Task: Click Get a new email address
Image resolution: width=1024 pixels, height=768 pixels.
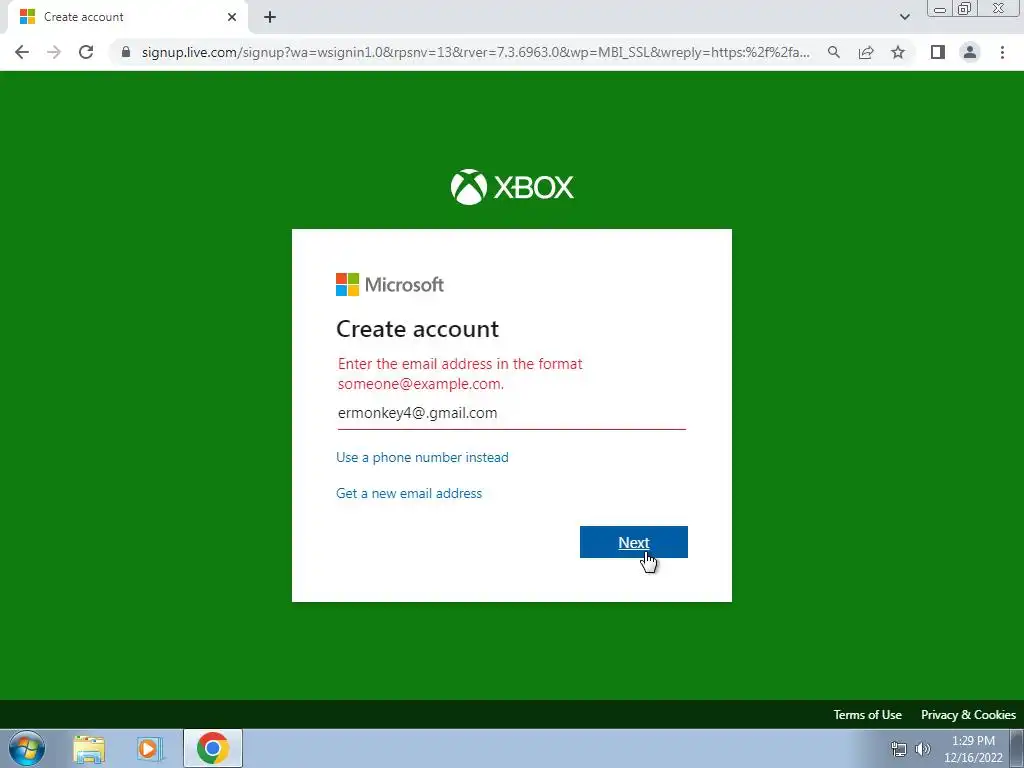Action: click(x=409, y=493)
